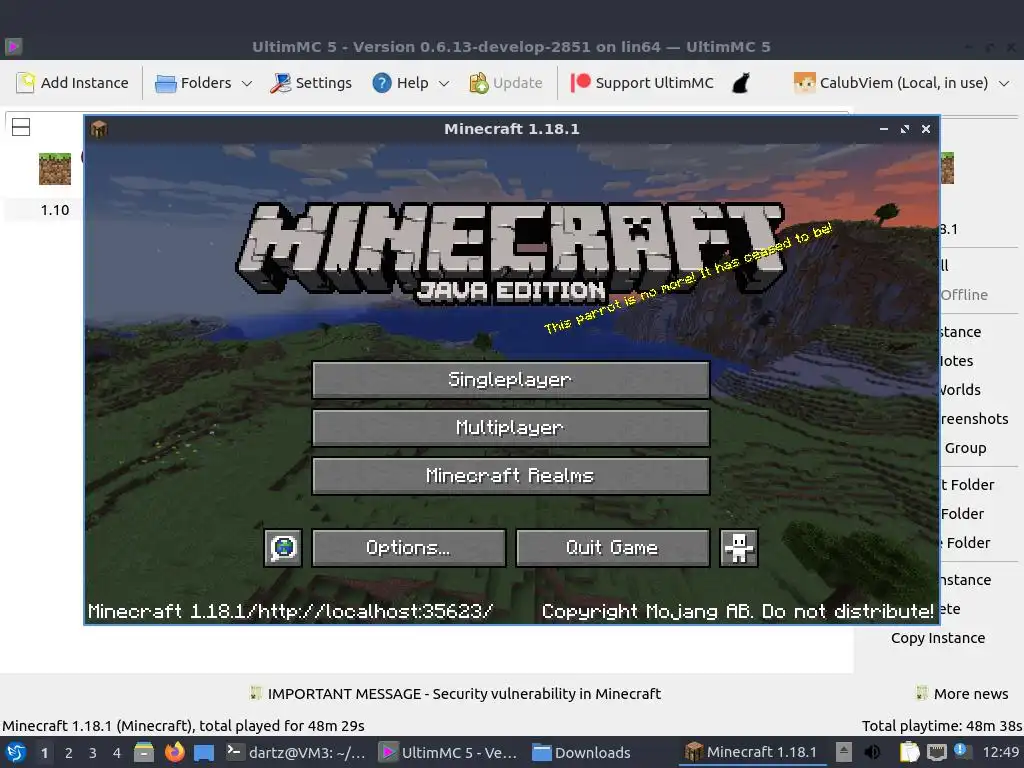Screen dimensions: 1024x768
Task: Click the show desktop taskbar icon
Action: tap(204, 753)
